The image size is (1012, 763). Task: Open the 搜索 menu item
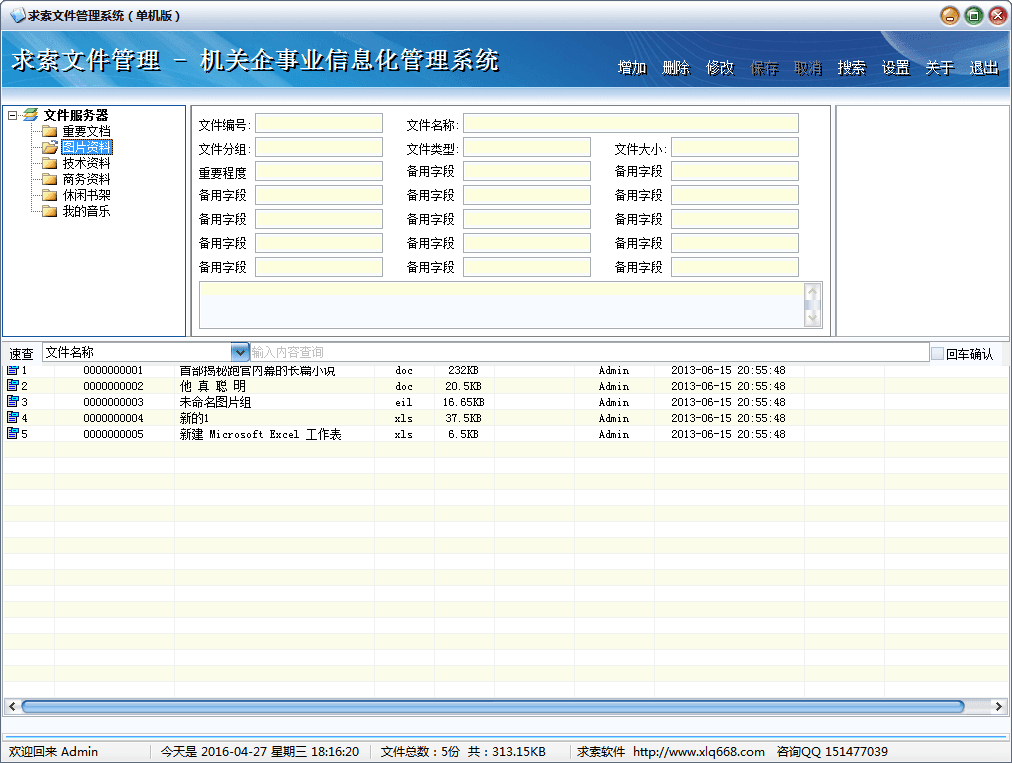tap(851, 68)
